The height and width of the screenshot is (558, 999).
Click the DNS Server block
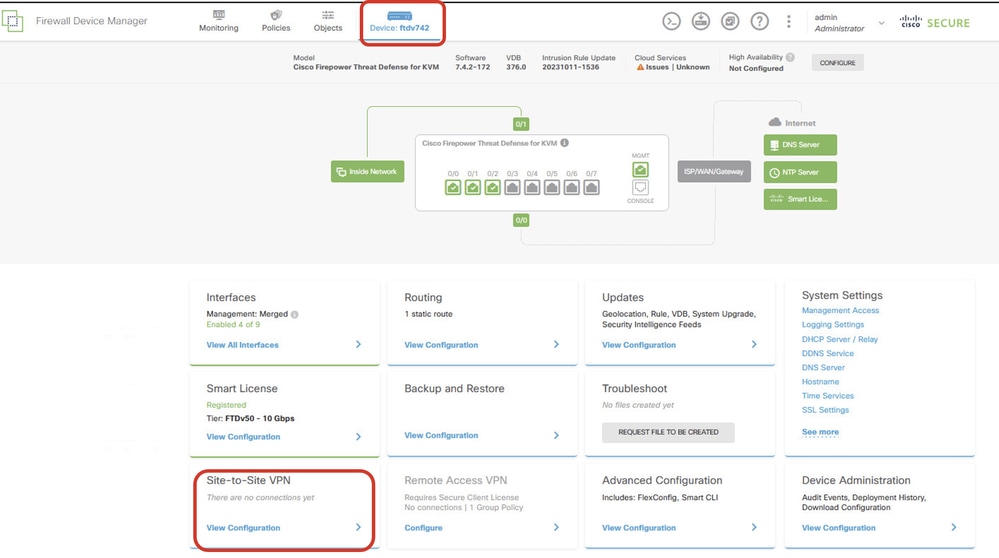coord(800,145)
